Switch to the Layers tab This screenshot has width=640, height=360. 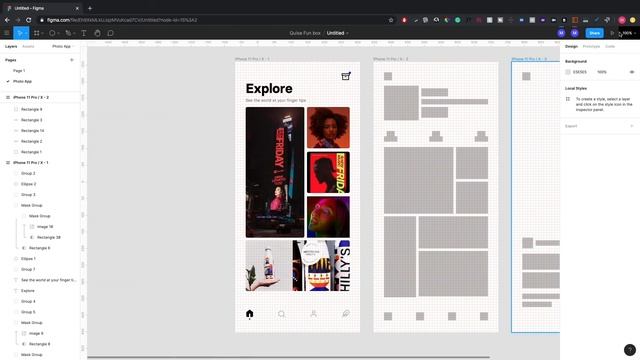click(x=11, y=47)
